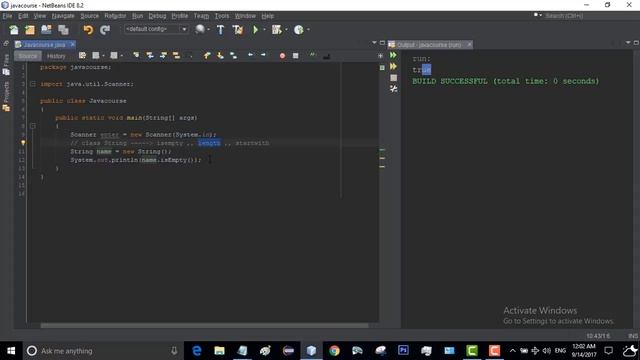Image resolution: width=640 pixels, height=360 pixels.
Task: Collapse the import statement code fold
Action: pos(33,84)
